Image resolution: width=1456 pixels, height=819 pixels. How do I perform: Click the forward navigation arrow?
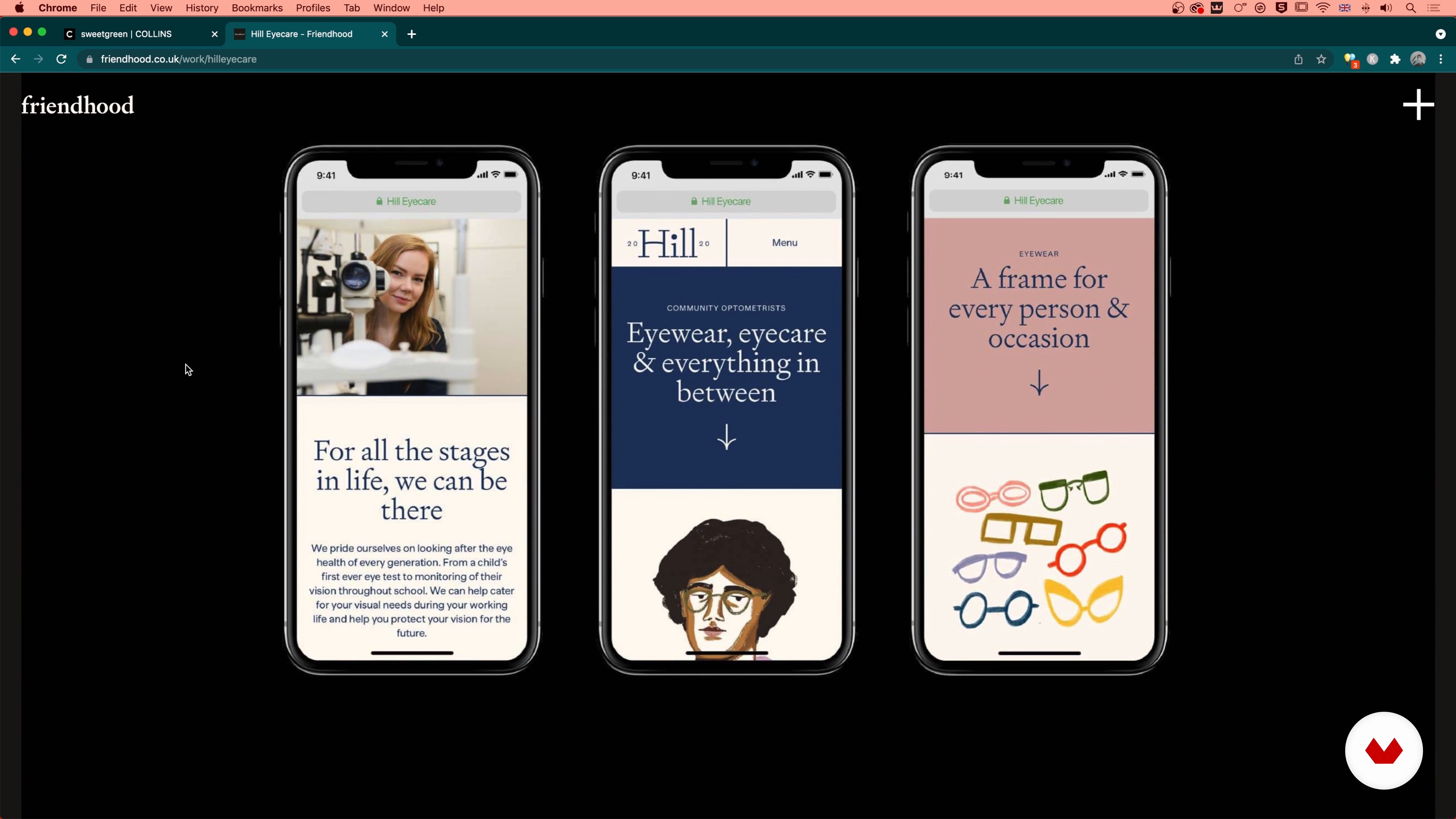click(38, 59)
